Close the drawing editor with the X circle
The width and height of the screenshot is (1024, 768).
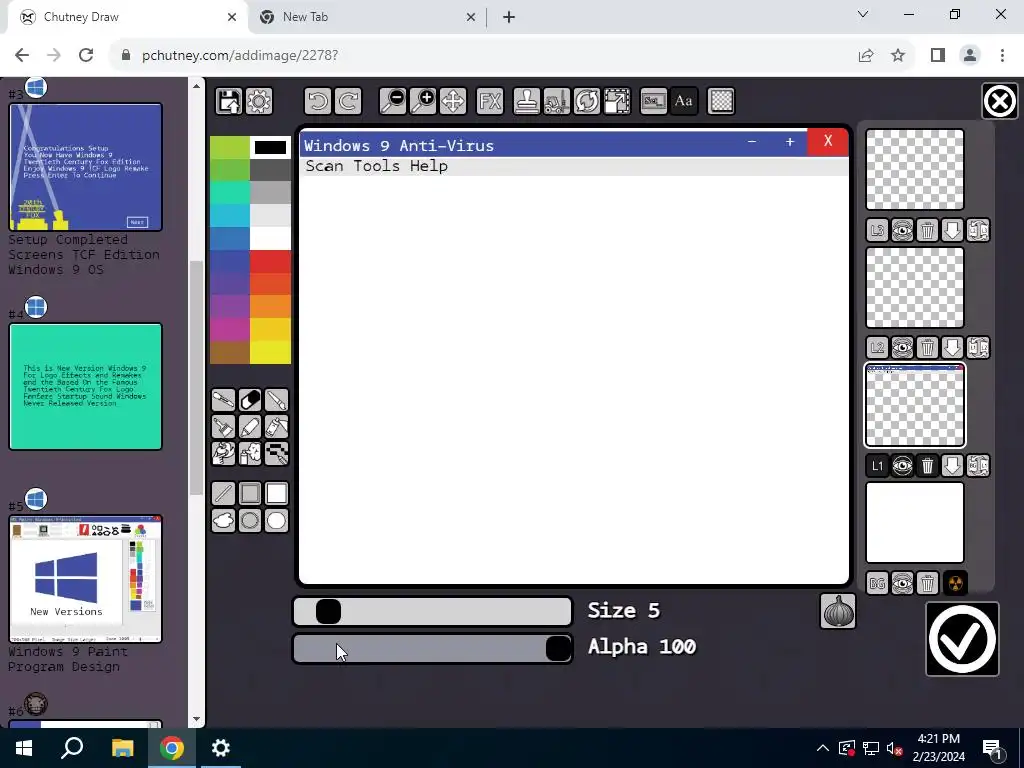(x=999, y=101)
